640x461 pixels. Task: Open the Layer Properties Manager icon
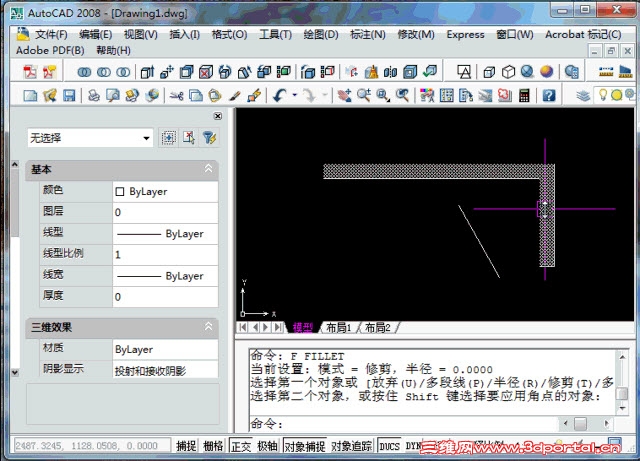point(583,96)
